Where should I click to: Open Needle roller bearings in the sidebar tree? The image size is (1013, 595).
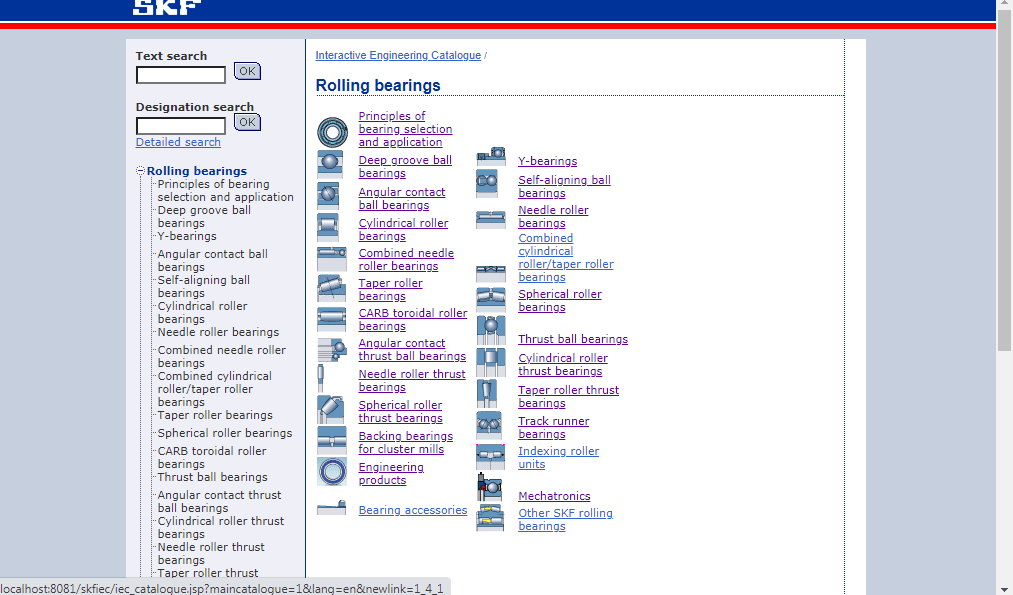pos(218,332)
